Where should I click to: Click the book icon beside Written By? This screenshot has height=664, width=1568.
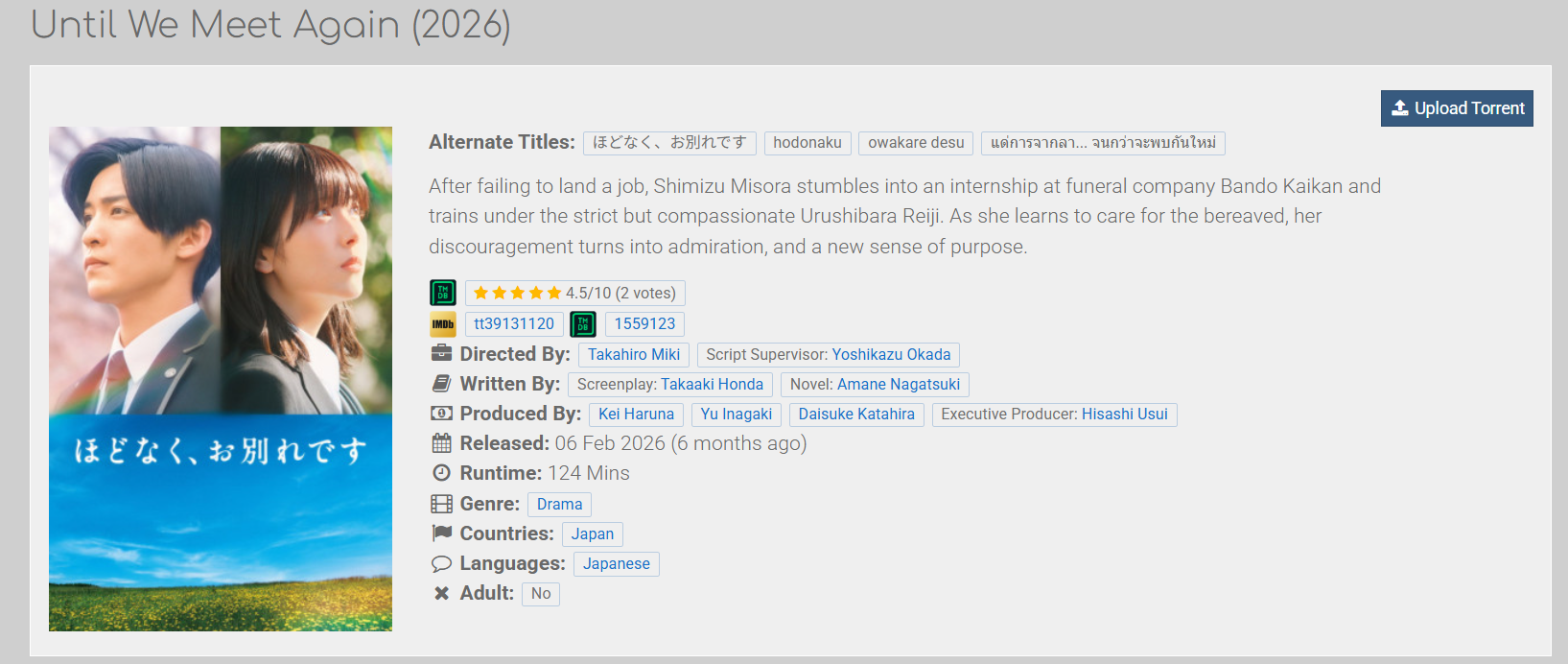[441, 384]
